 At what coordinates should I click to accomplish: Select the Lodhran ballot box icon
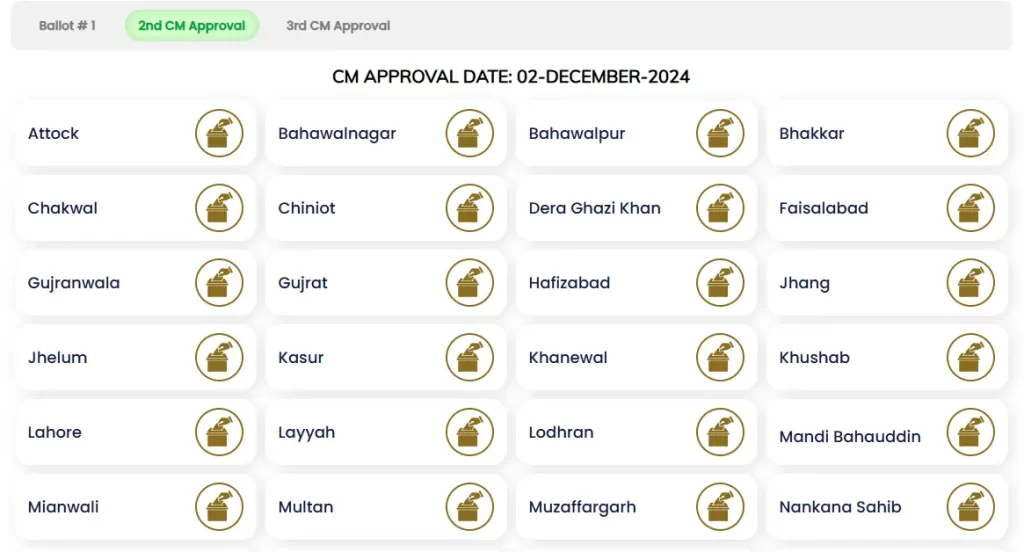coord(720,432)
